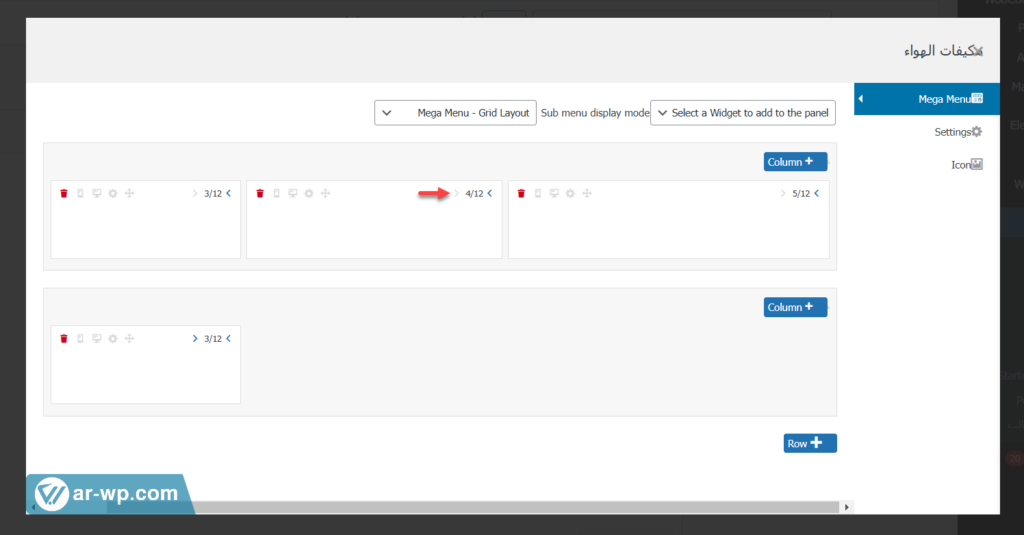Click the Sub menu display mode label

point(595,113)
